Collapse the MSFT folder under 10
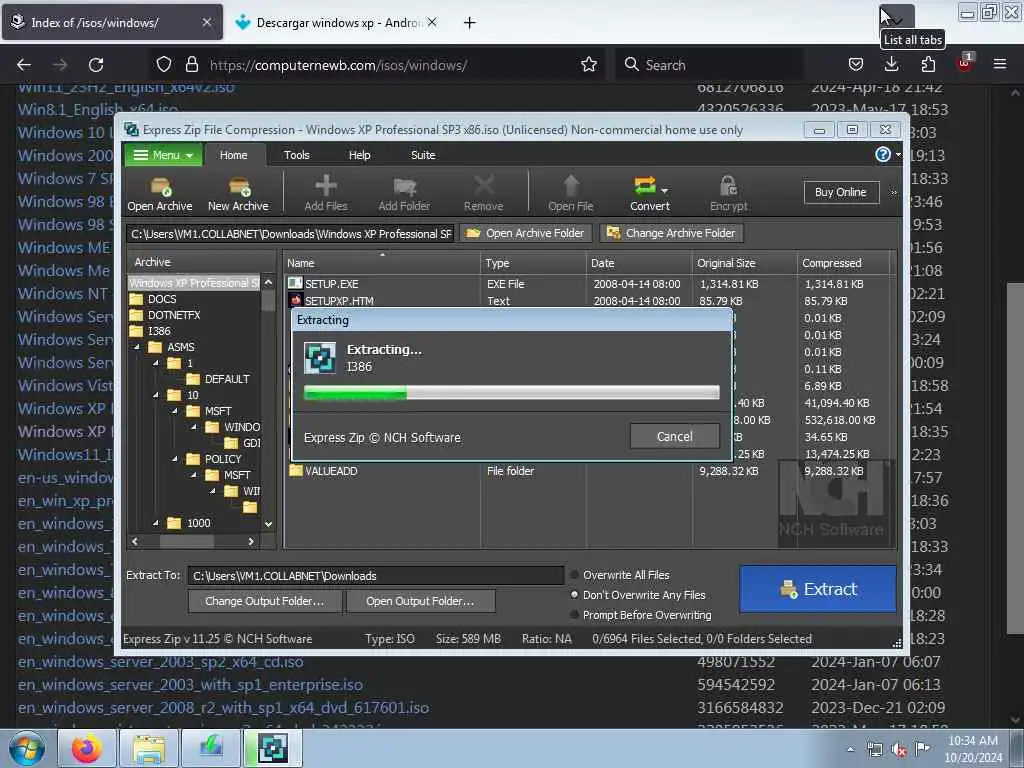Screen dimensions: 1024x768 point(174,411)
